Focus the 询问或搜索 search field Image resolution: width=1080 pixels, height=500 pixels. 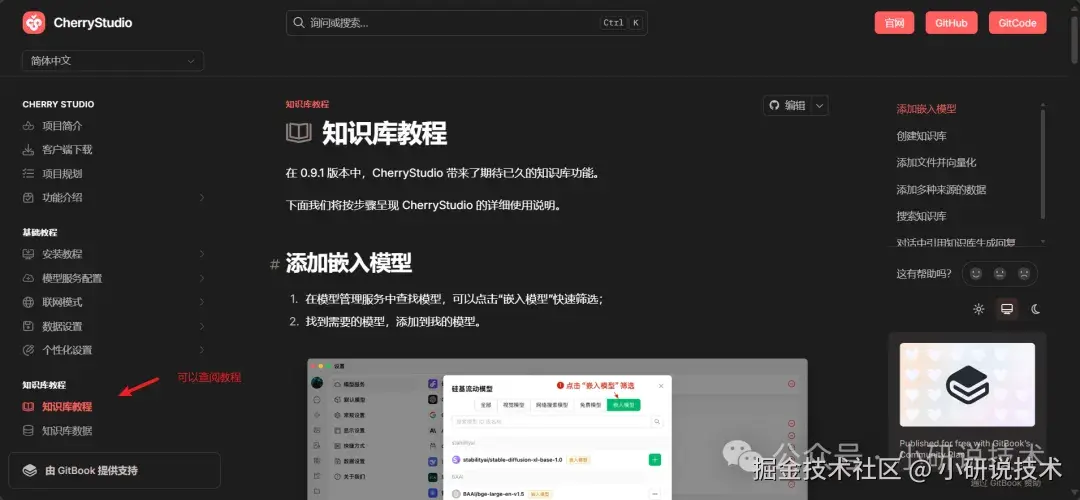click(x=466, y=23)
